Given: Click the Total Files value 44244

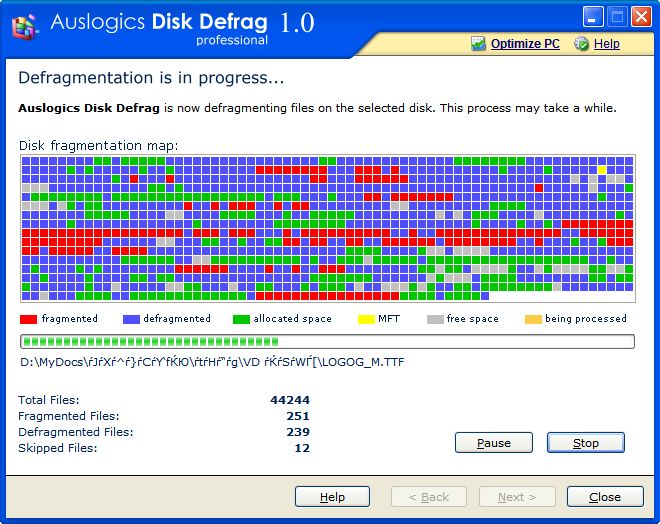Looking at the screenshot, I should [x=290, y=400].
